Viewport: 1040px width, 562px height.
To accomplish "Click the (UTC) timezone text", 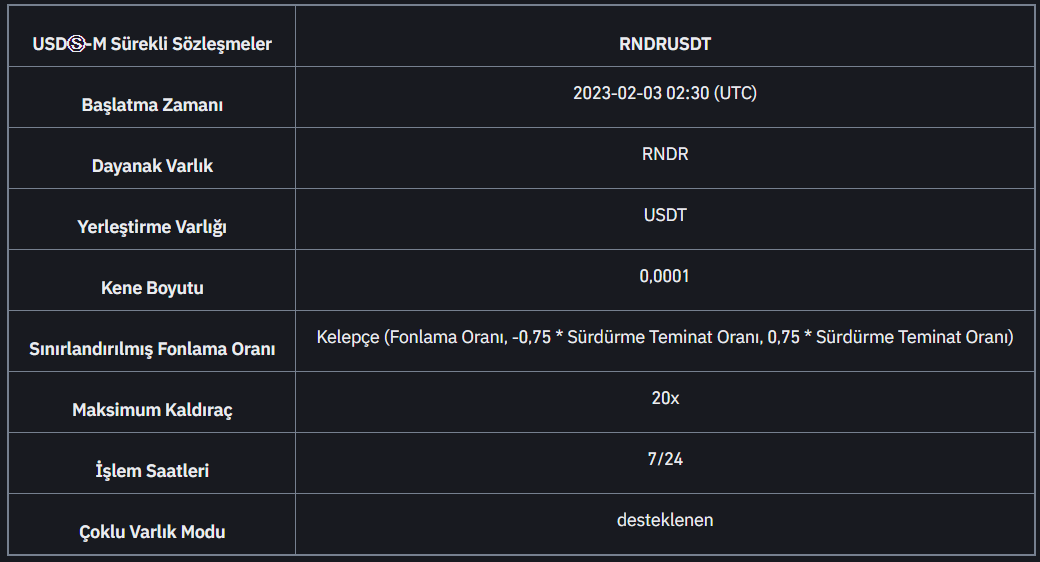I will [735, 93].
